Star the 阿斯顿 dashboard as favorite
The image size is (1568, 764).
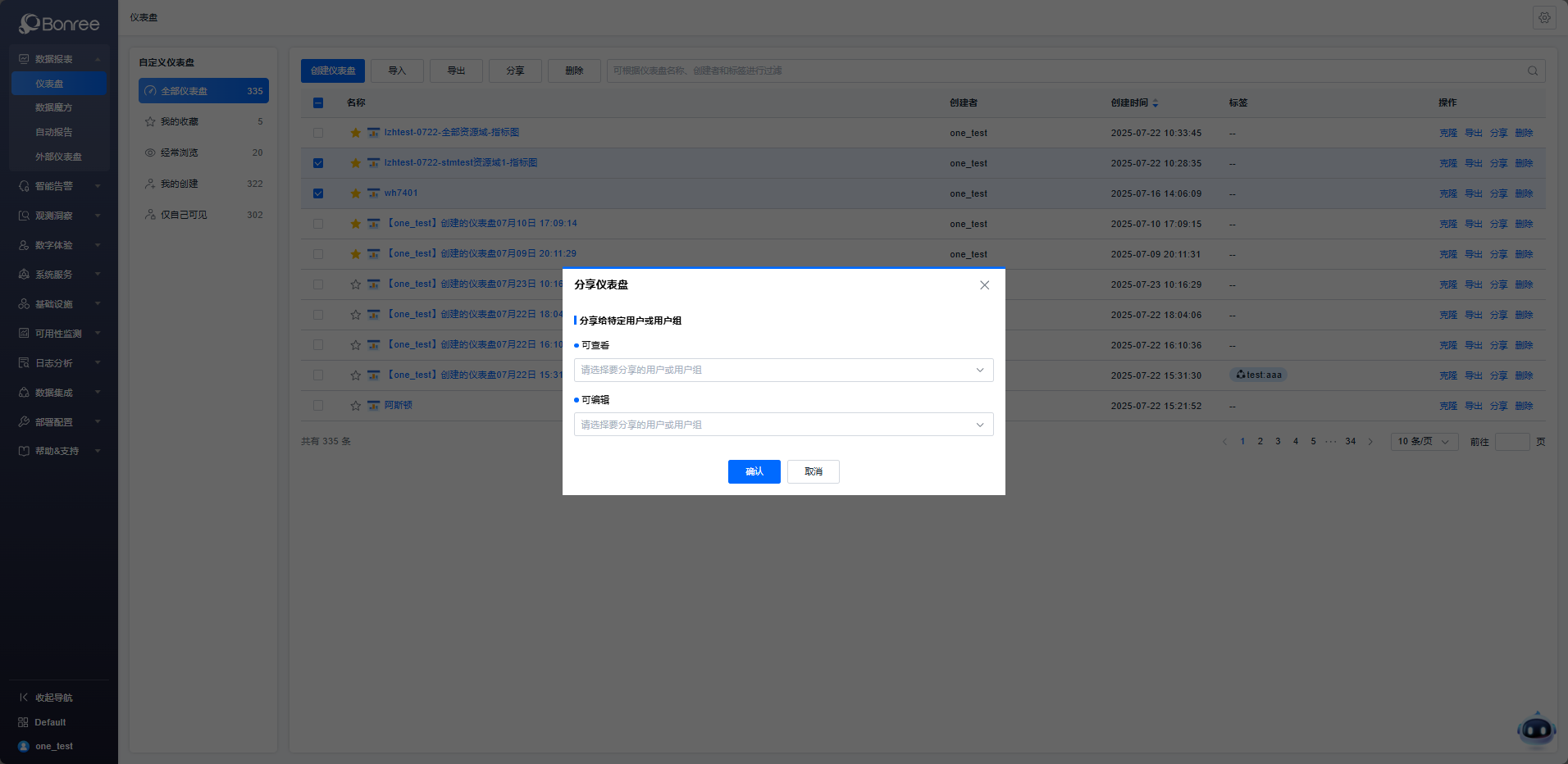356,406
